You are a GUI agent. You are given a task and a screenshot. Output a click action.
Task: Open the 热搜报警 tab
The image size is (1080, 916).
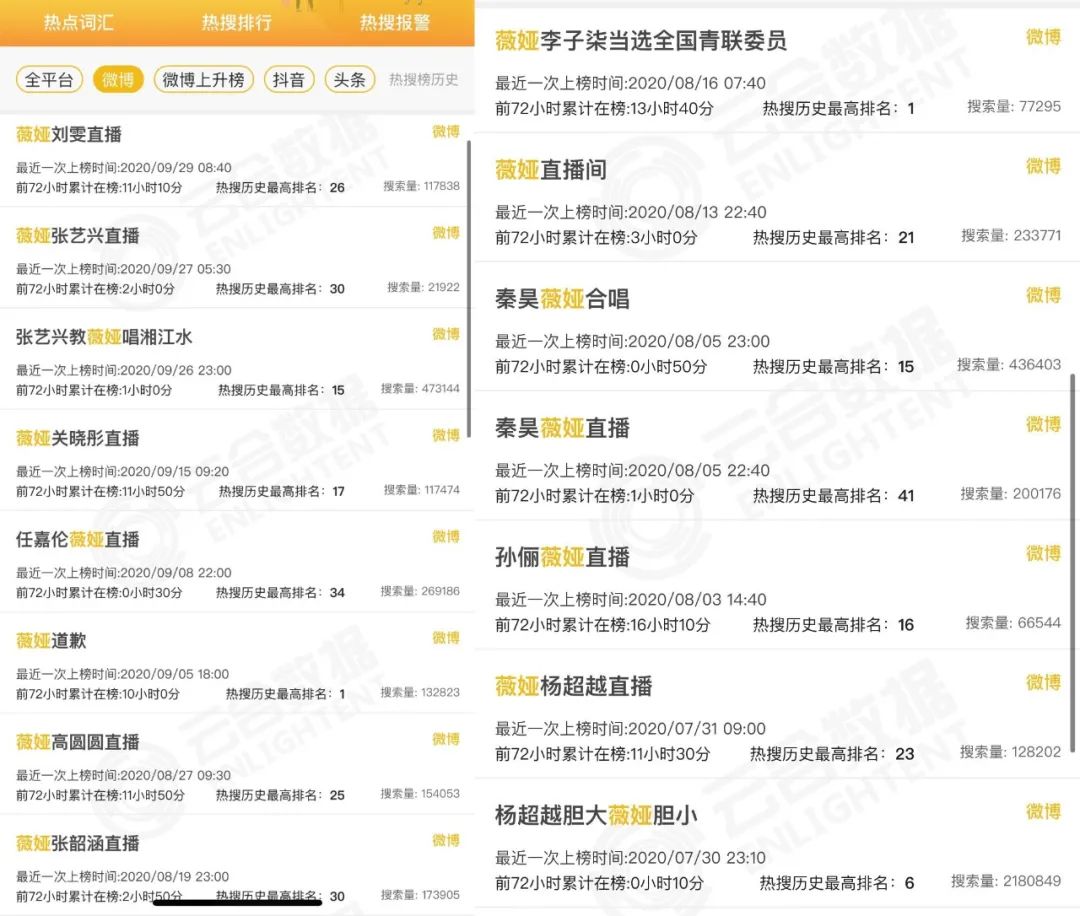coord(395,23)
